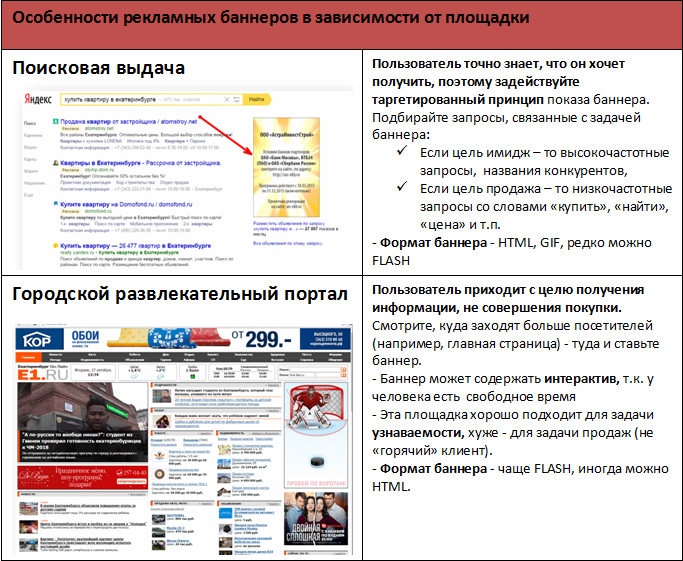This screenshot has width=683, height=561.
Task: Click the Двойная сплошная TV show banner
Action: pos(316,518)
